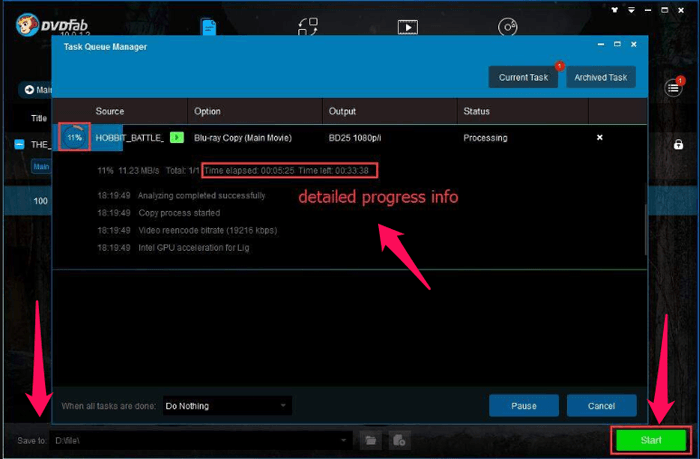Toggle the blue checkbox beside the title row
Image resolution: width=700 pixels, height=459 pixels.
(19, 144)
